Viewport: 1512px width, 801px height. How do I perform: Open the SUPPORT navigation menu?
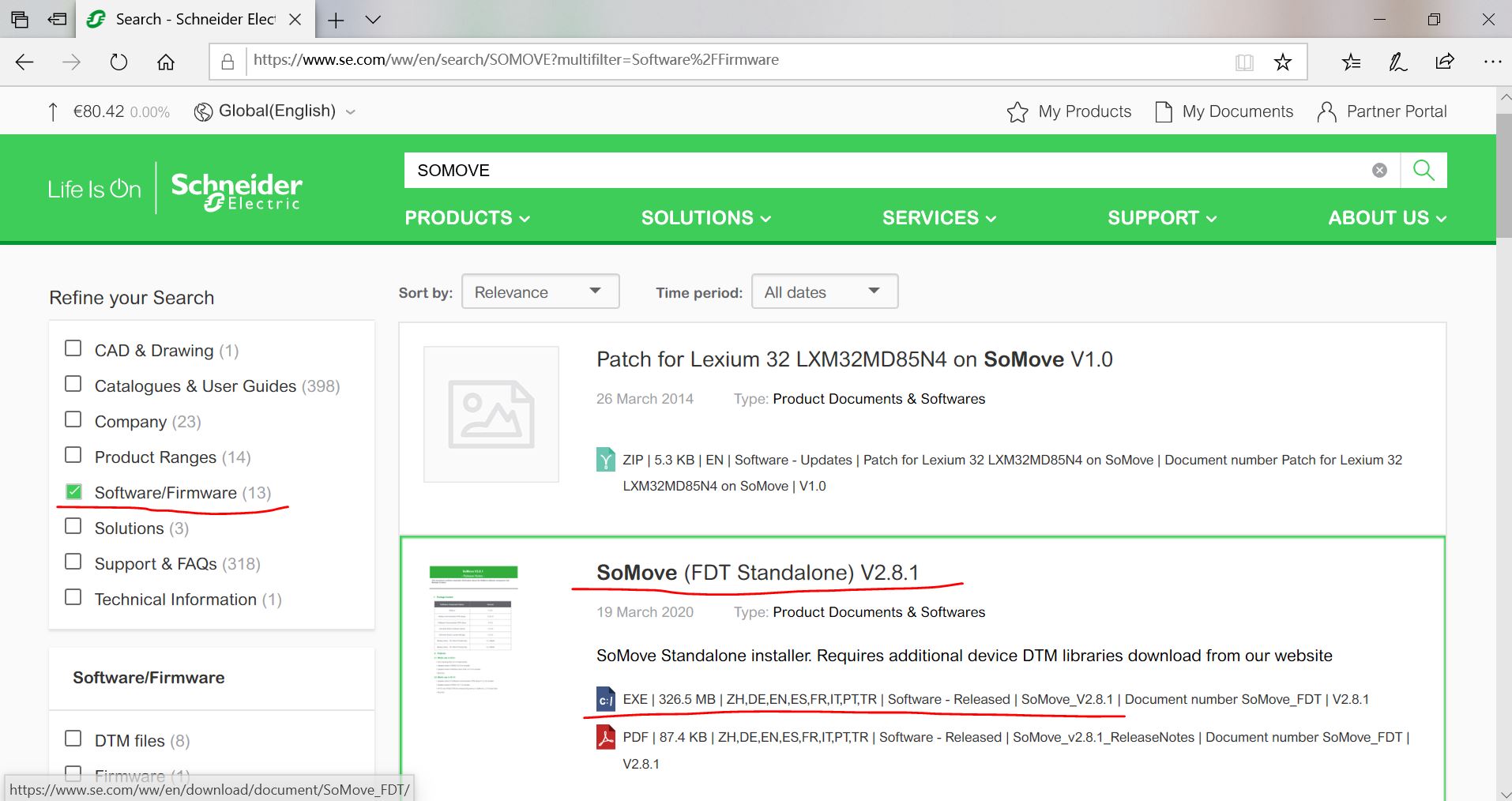pyautogui.click(x=1161, y=218)
